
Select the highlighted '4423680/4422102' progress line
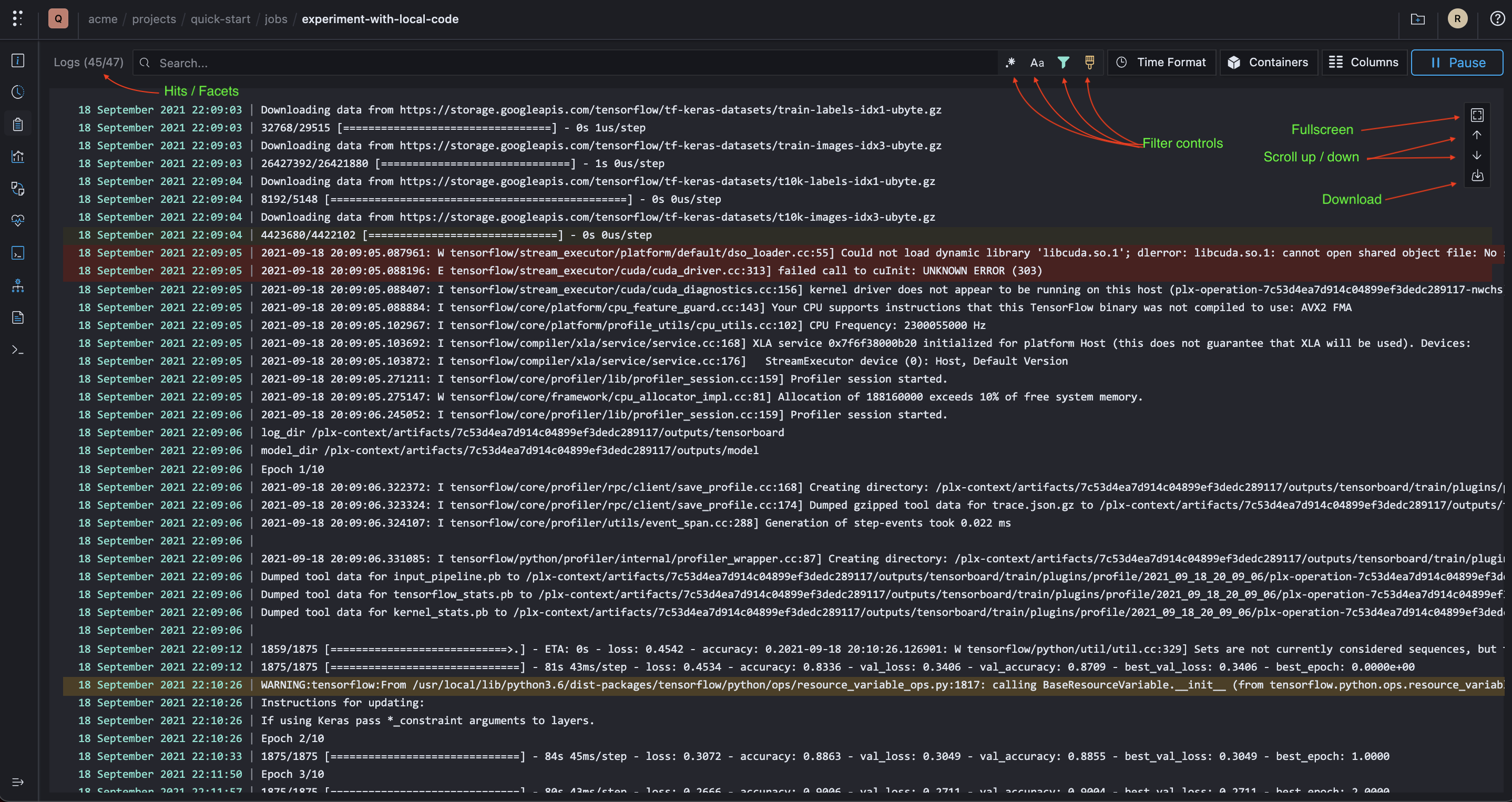[778, 235]
